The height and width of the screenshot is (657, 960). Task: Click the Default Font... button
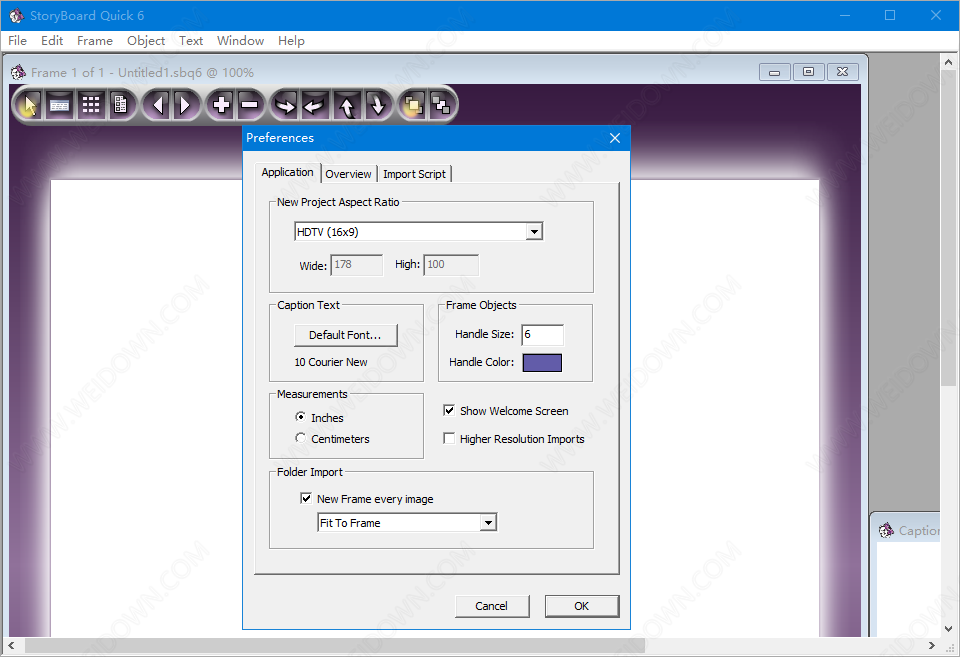tap(345, 335)
